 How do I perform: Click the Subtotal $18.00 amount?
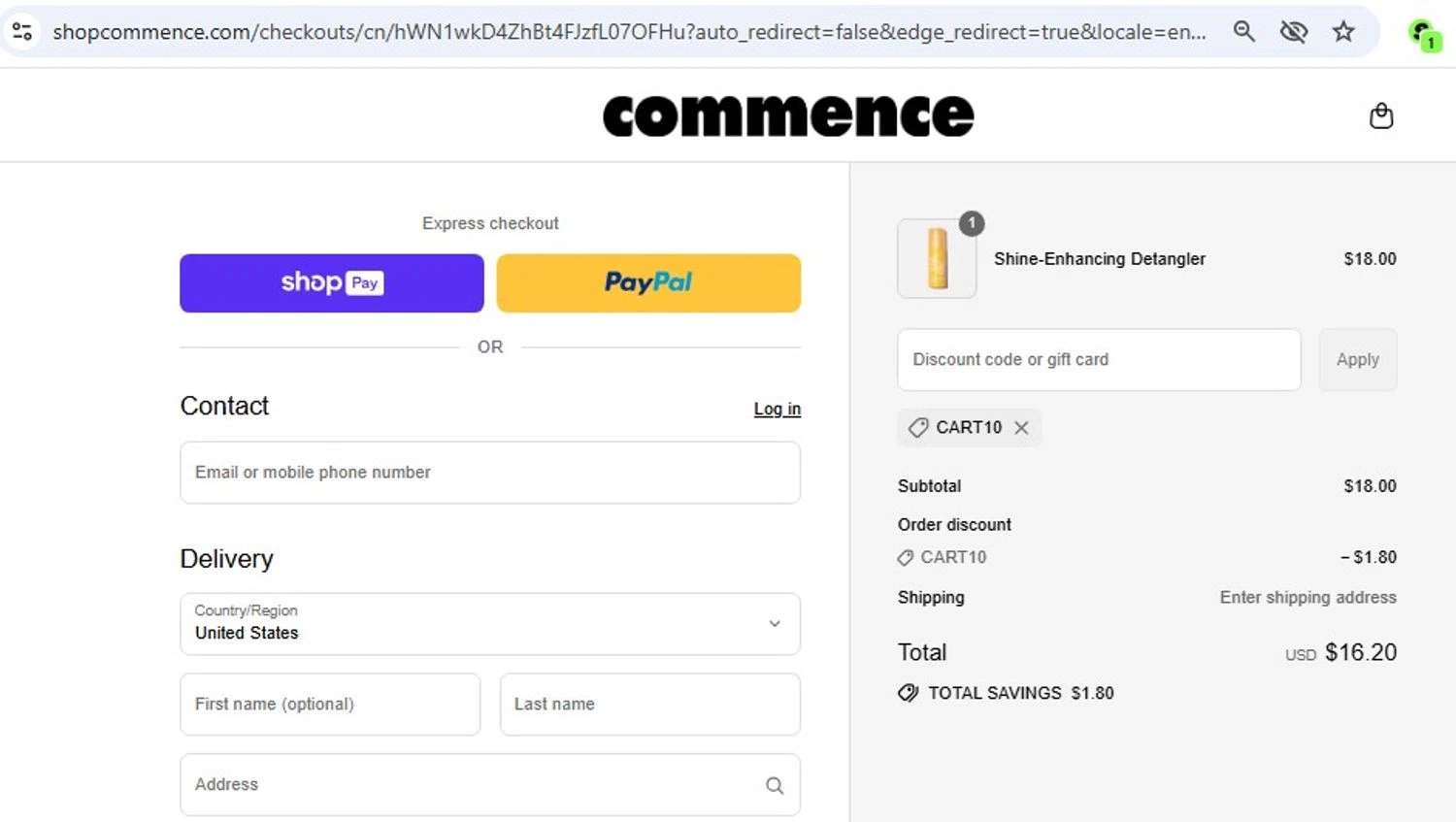click(x=1370, y=486)
